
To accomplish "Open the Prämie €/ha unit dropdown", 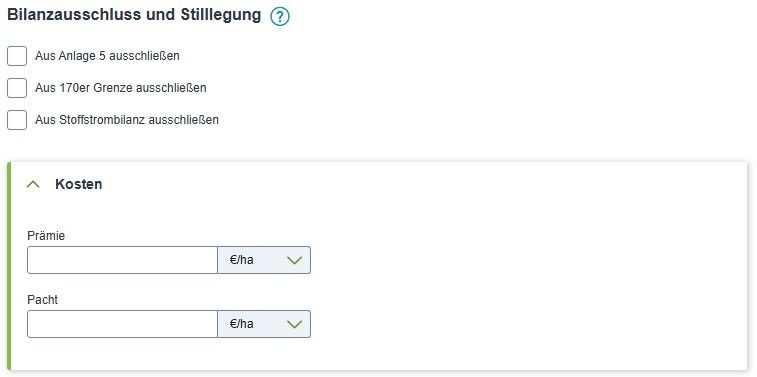I will [x=264, y=260].
